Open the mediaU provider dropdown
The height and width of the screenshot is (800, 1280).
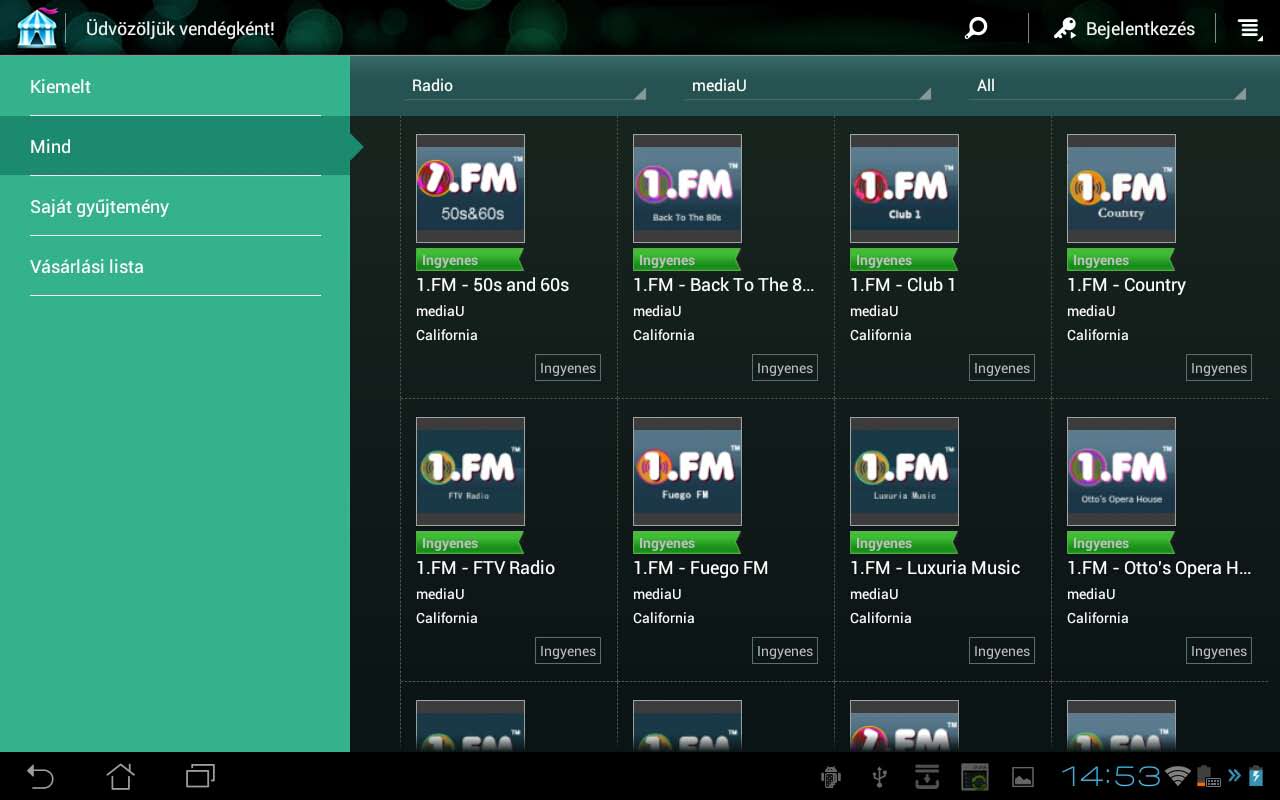coord(809,86)
